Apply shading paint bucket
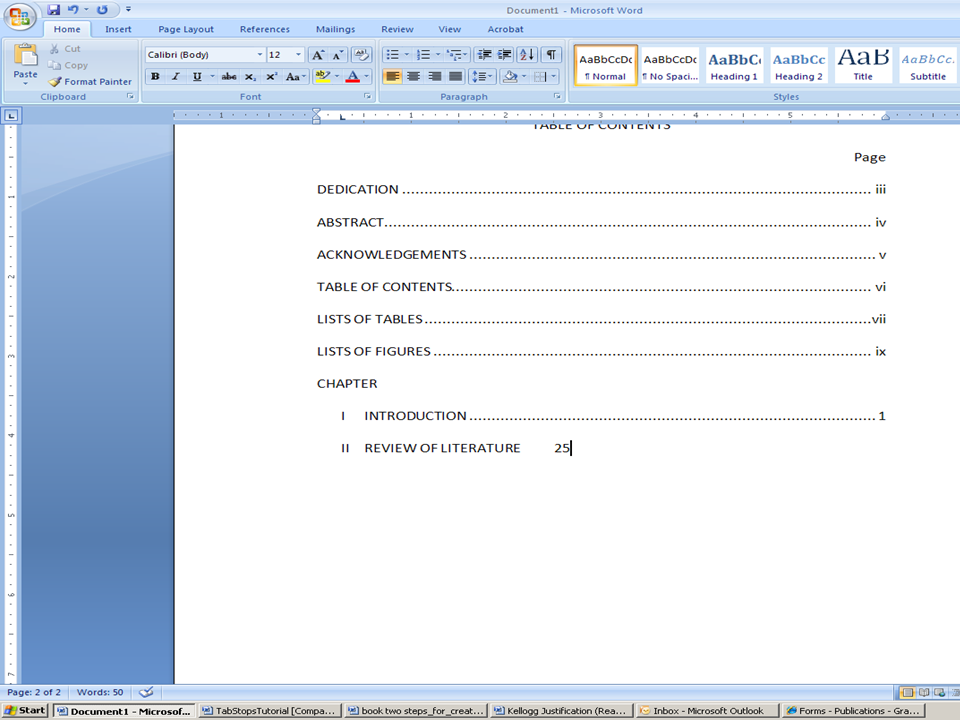 (x=509, y=77)
